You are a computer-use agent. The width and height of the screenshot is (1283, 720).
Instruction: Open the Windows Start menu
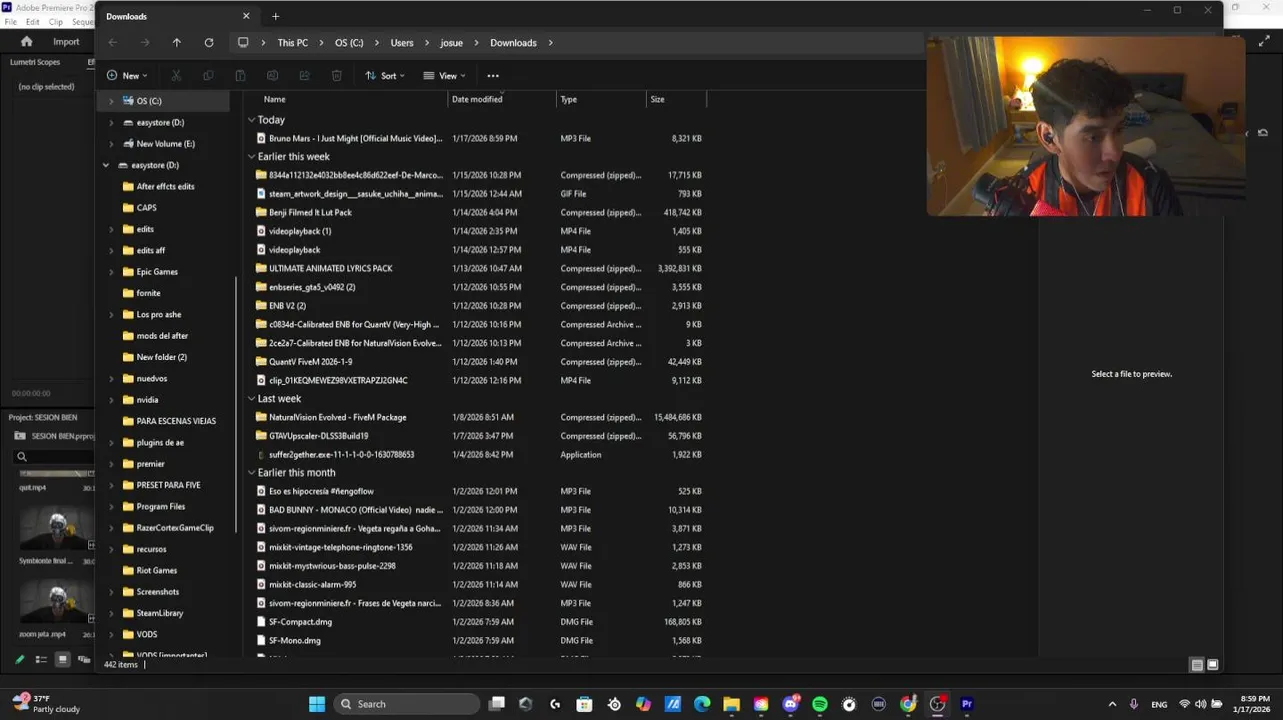point(317,704)
